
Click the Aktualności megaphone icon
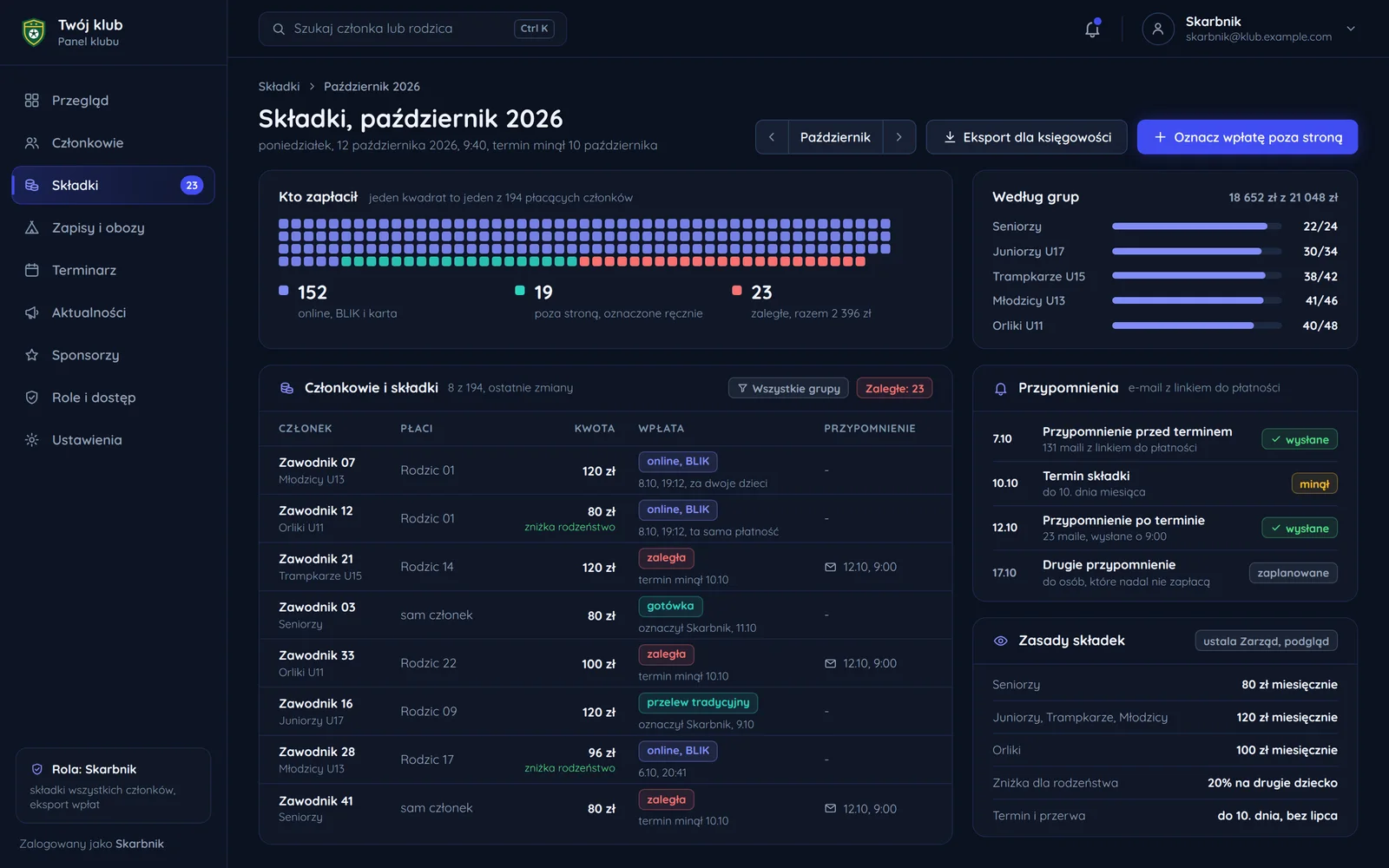click(x=32, y=312)
